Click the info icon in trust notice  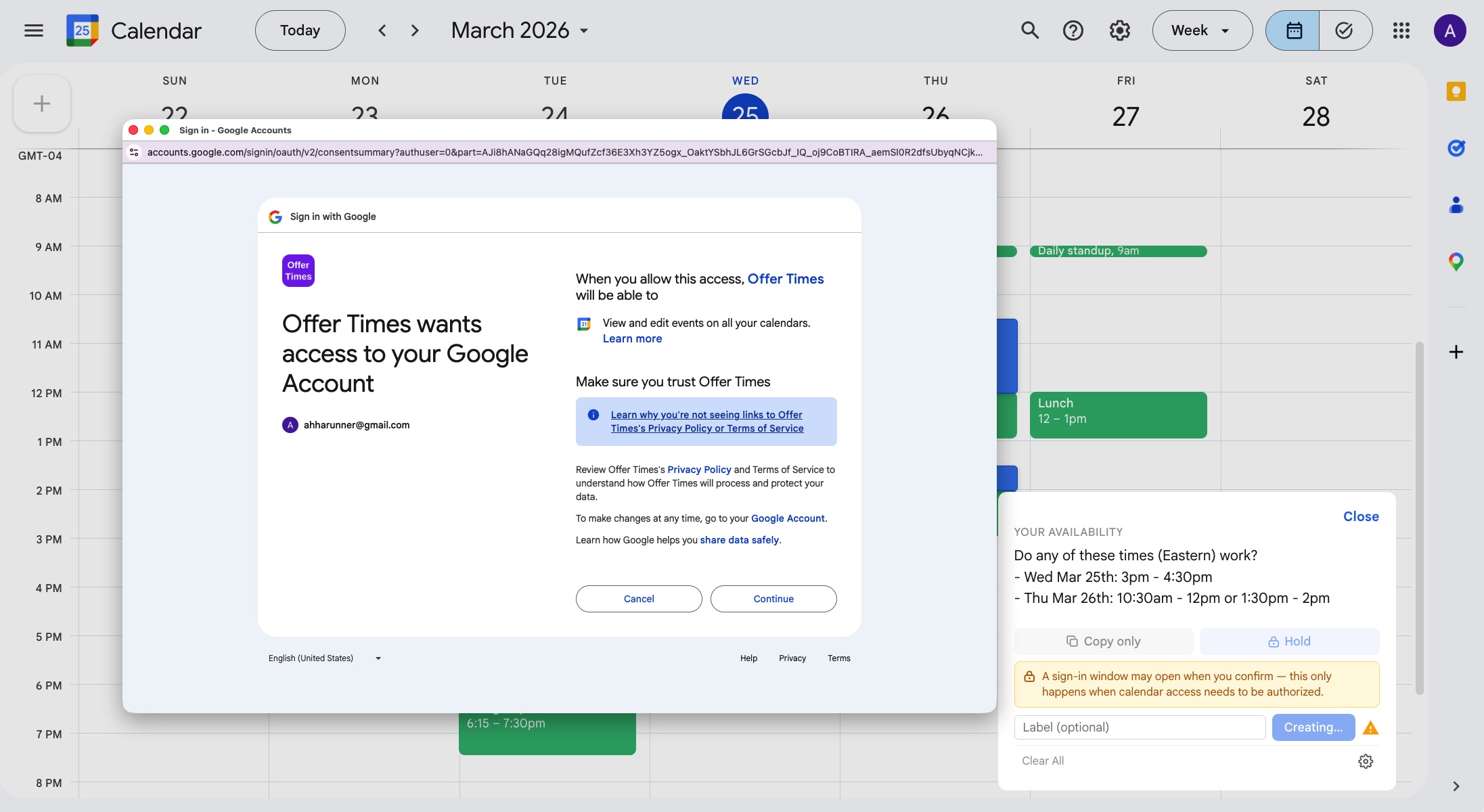pos(593,415)
